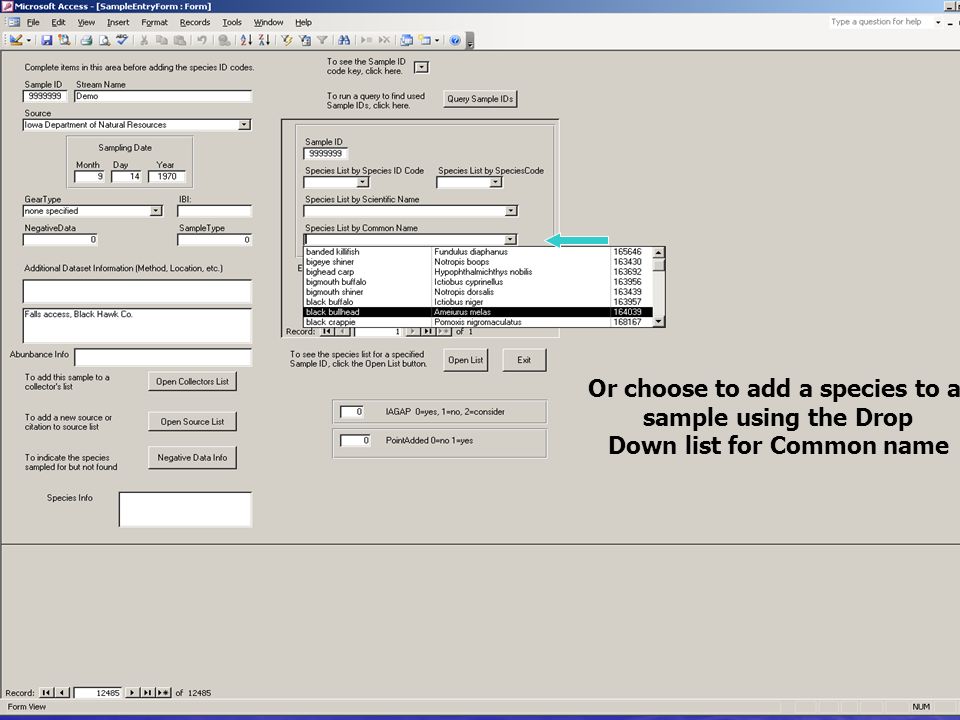
Task: Open the Format menu
Action: (x=154, y=22)
